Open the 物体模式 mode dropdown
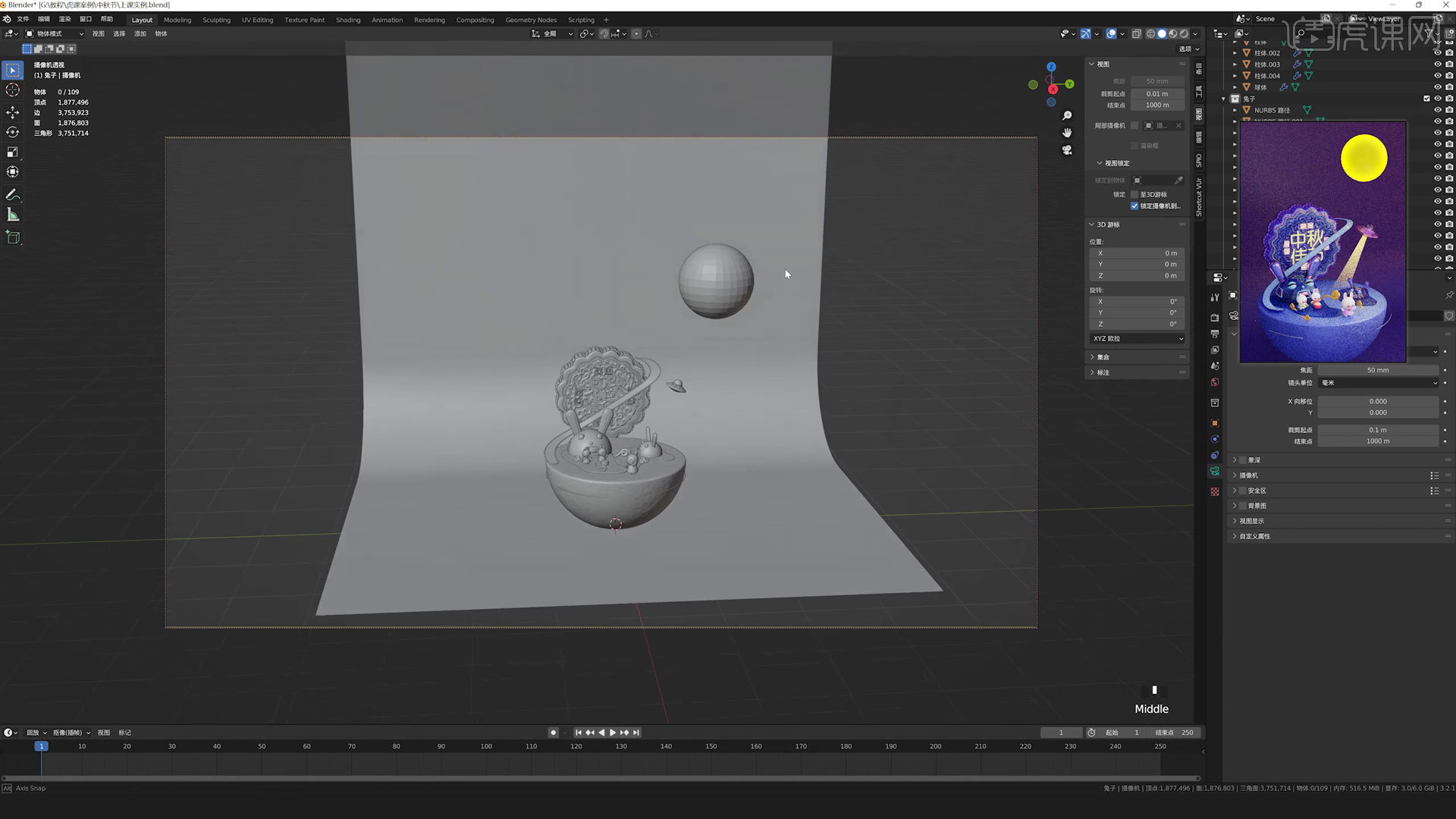 coord(55,33)
